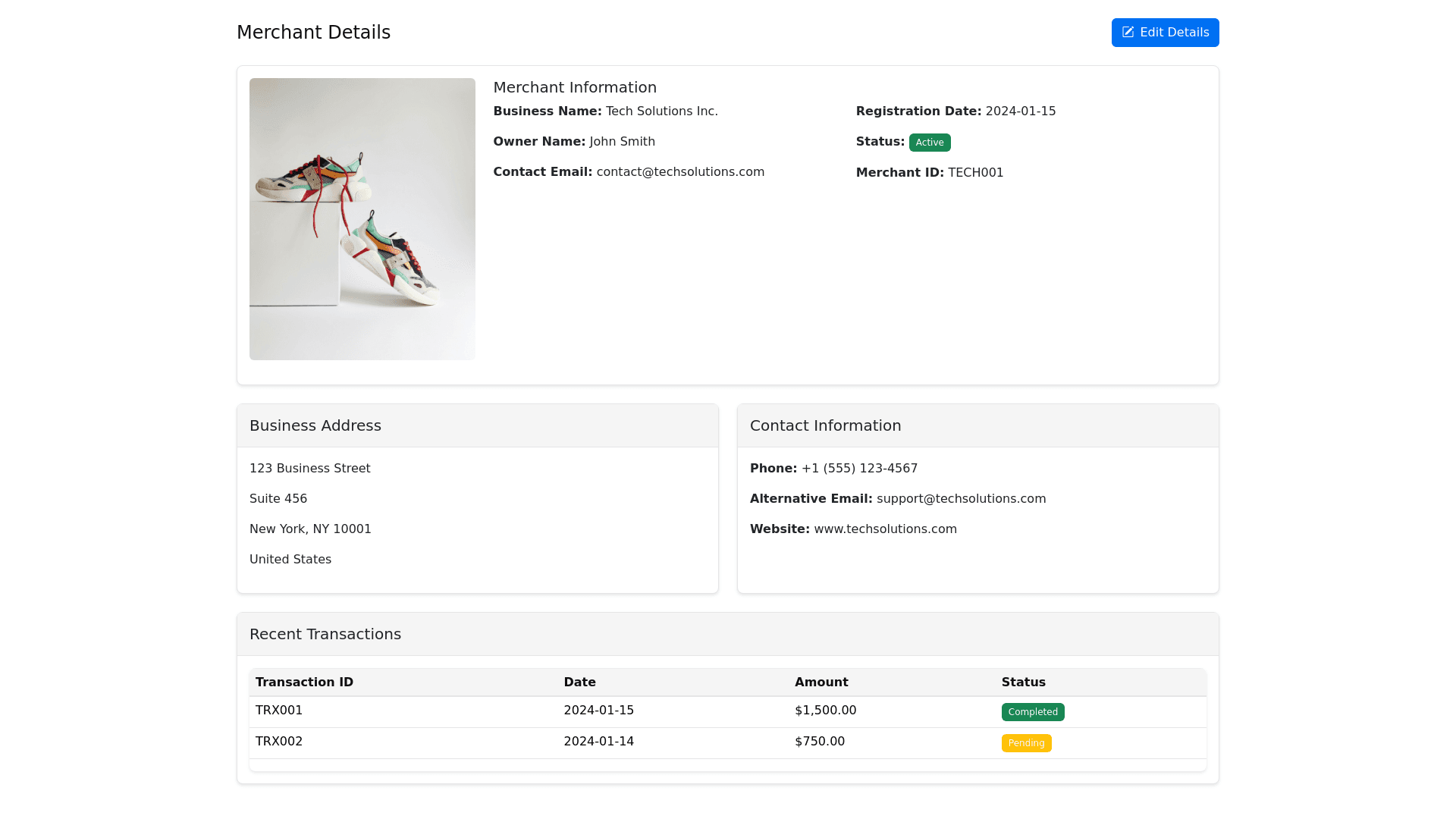This screenshot has width=1456, height=819.
Task: Click the green Active status badge
Action: tap(929, 143)
